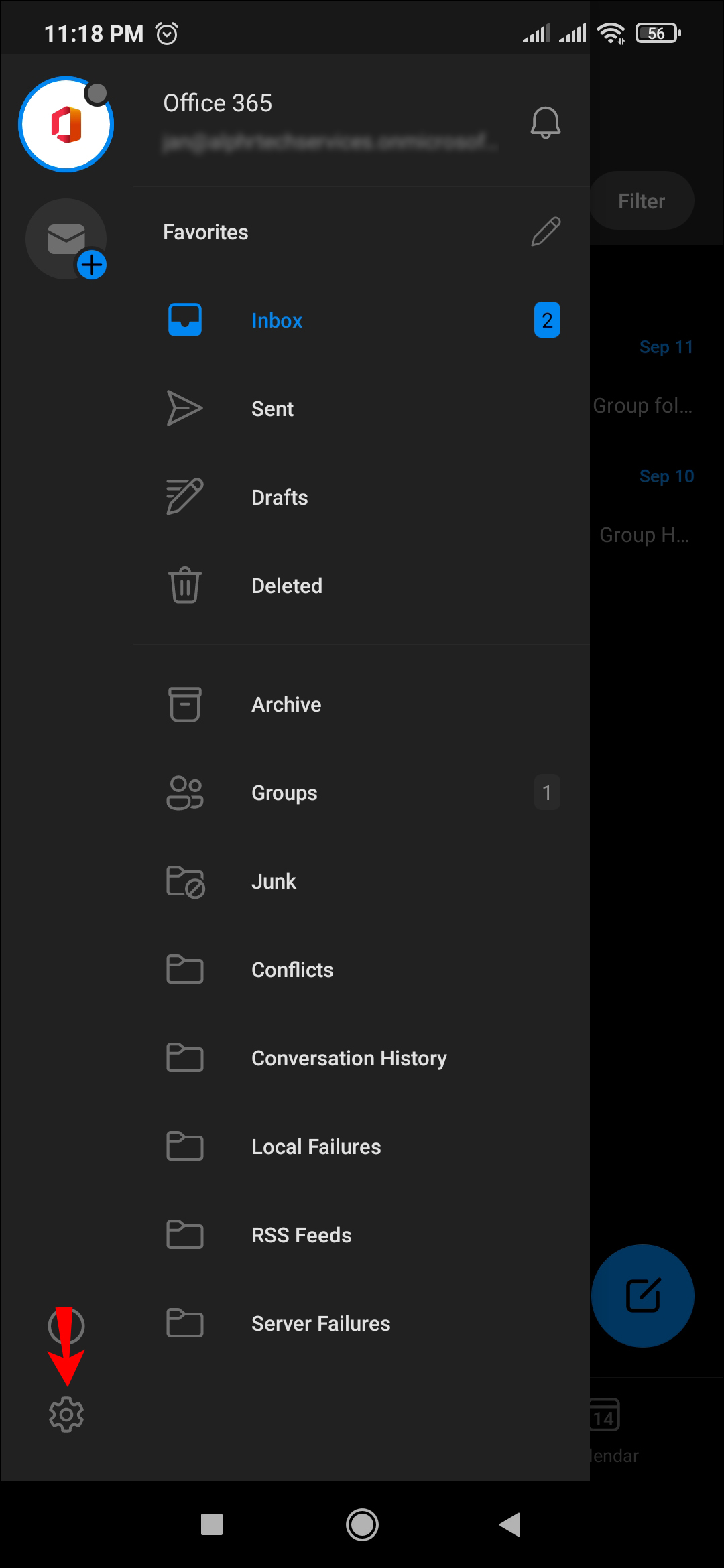Open the Calendar tab
This screenshot has width=724, height=1568.
[613, 1431]
